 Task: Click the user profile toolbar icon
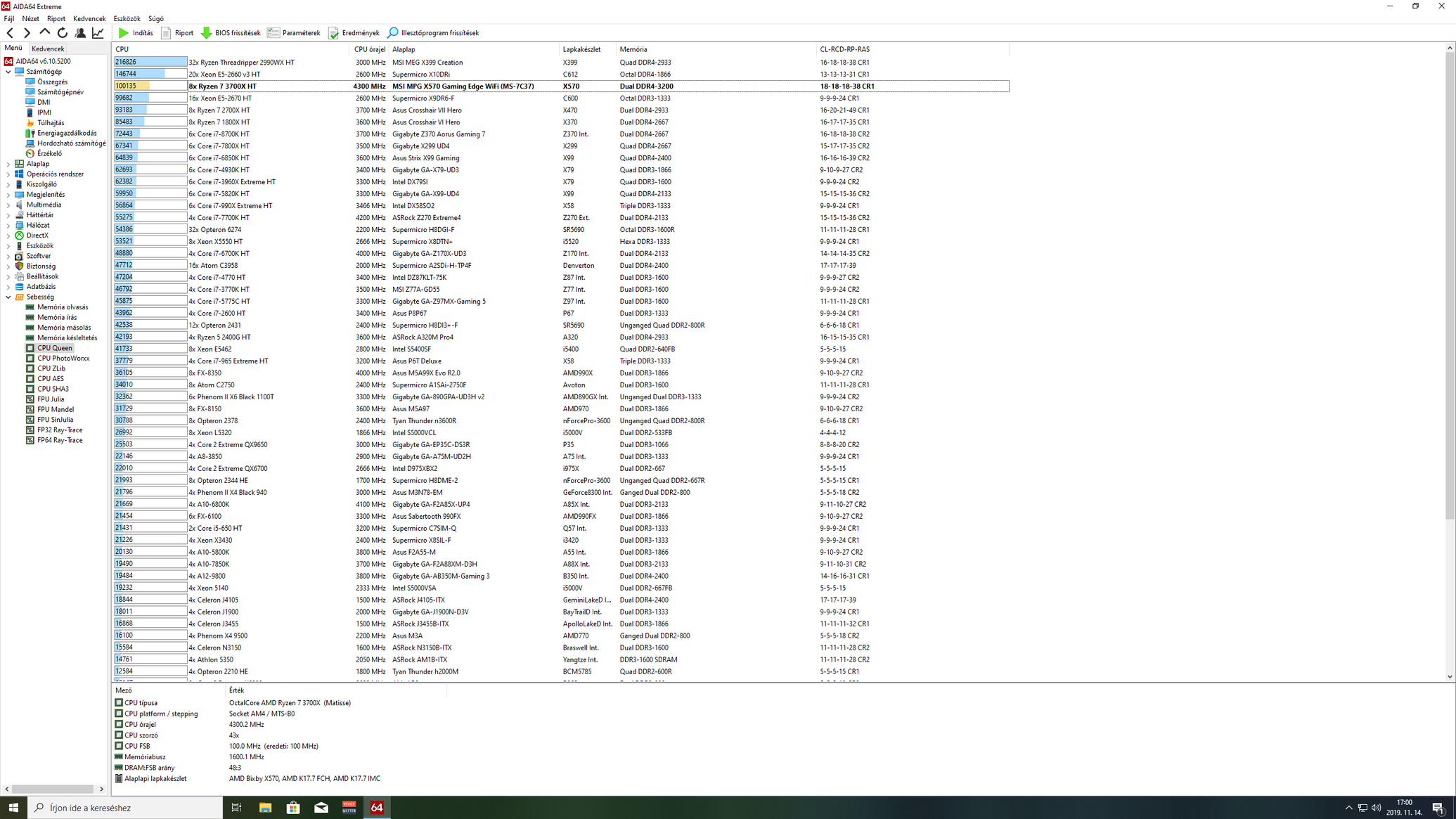coord(80,33)
